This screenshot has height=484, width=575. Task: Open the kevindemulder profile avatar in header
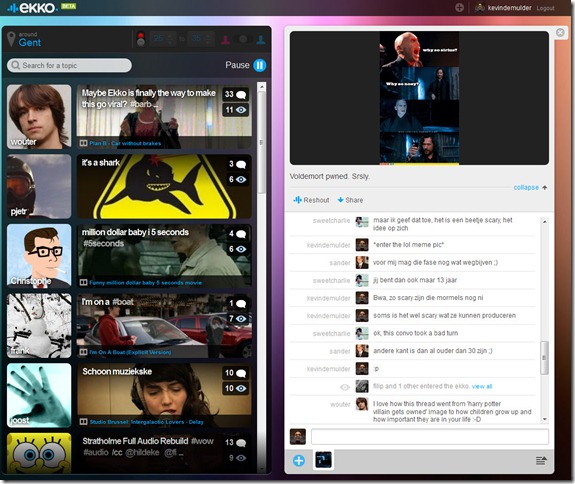click(480, 8)
